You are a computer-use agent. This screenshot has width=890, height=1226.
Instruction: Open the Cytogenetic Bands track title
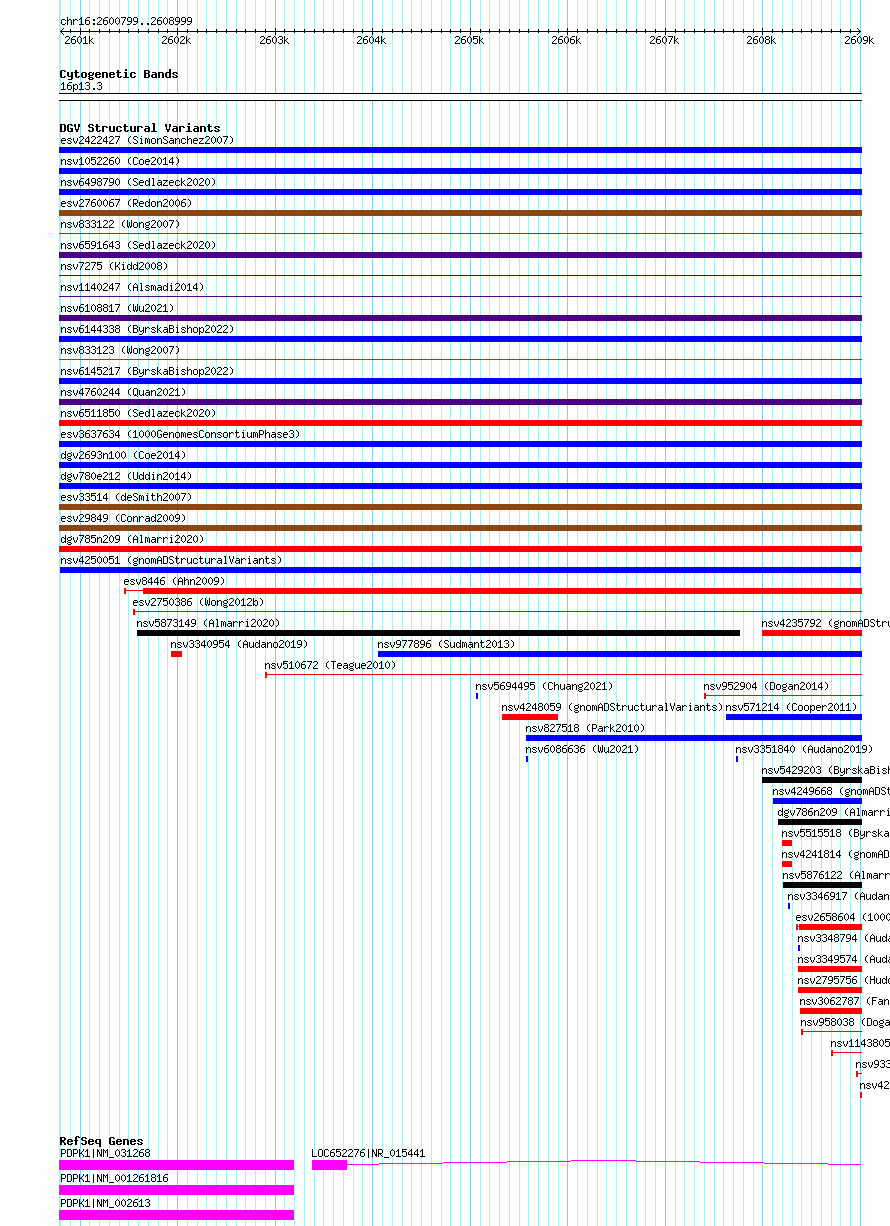[x=119, y=74]
